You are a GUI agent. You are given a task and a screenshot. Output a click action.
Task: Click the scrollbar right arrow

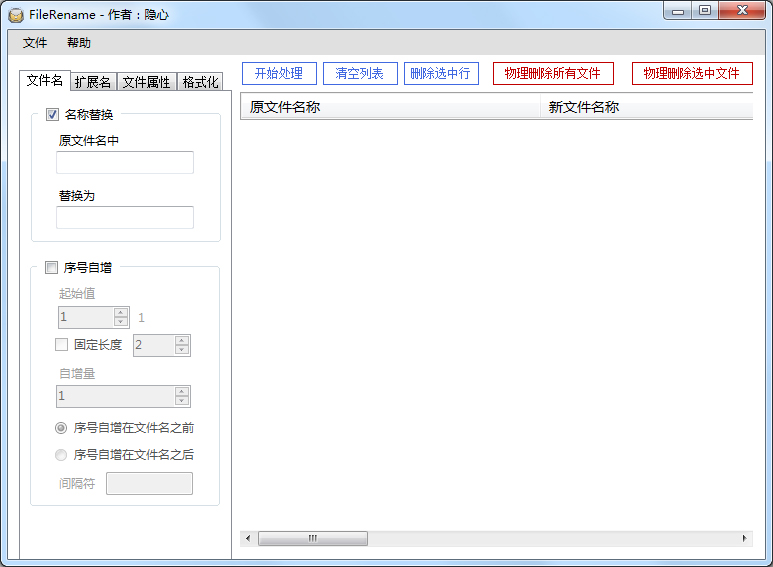(x=744, y=538)
